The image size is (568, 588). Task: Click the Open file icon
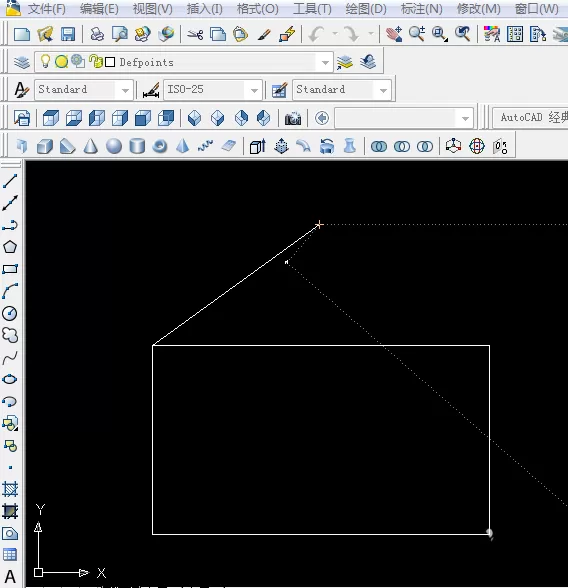(45, 34)
